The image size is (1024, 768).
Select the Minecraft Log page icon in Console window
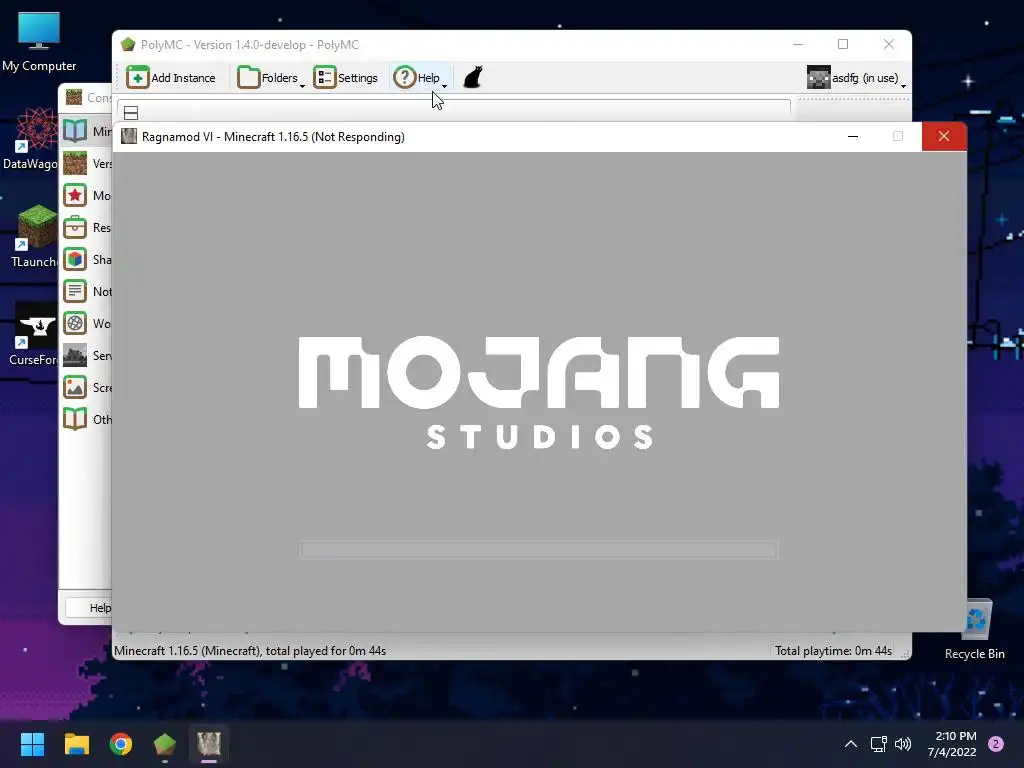click(x=75, y=131)
